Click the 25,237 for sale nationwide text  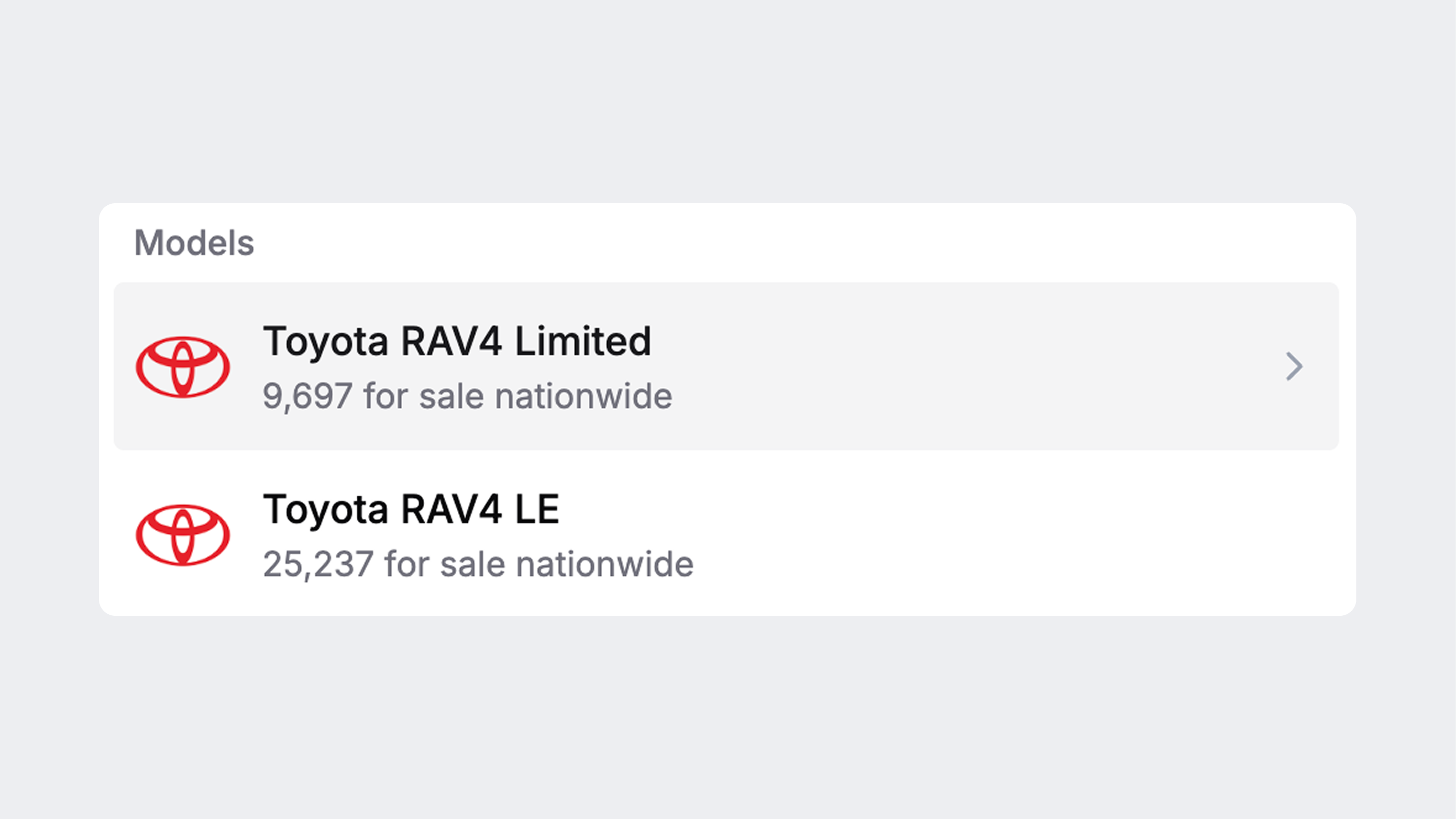(478, 564)
